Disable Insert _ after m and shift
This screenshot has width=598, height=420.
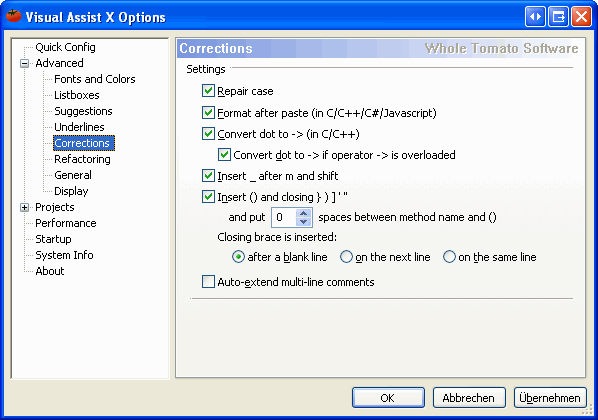208,176
